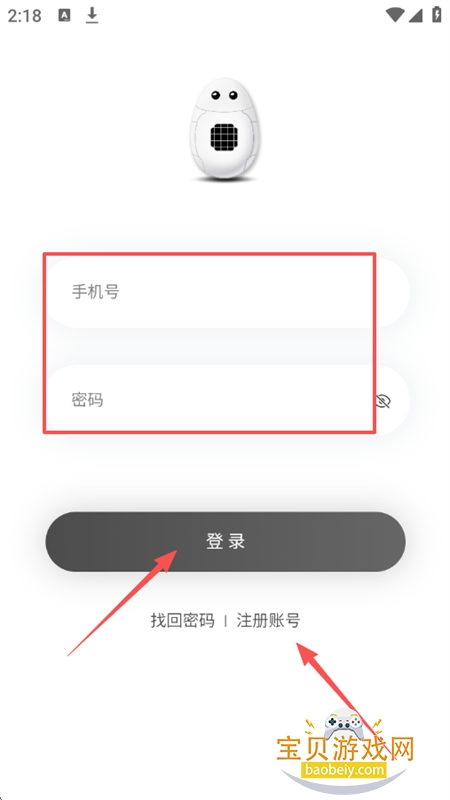Tap the black grid on robot's belly
The width and height of the screenshot is (450, 800).
224,137
